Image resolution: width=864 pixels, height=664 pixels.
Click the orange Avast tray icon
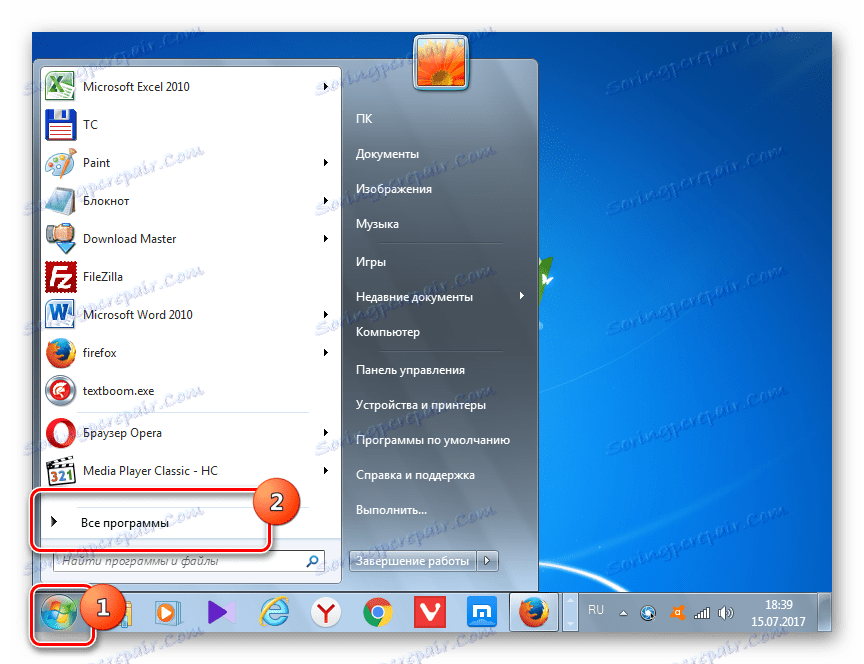[677, 613]
